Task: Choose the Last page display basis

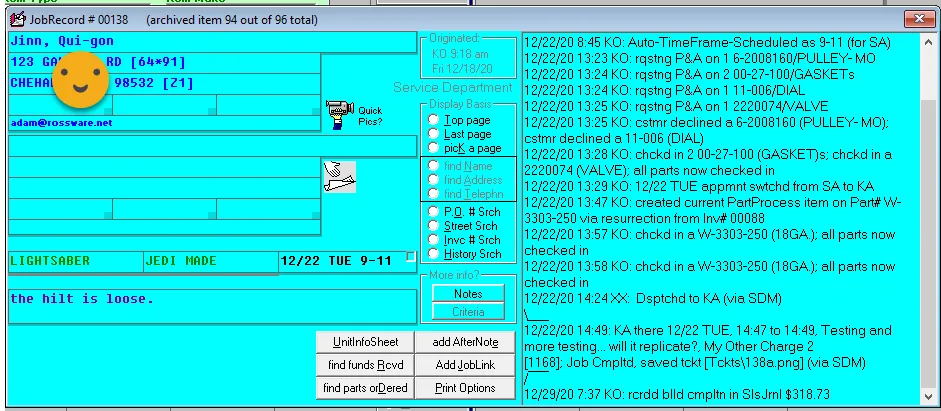Action: coord(433,134)
